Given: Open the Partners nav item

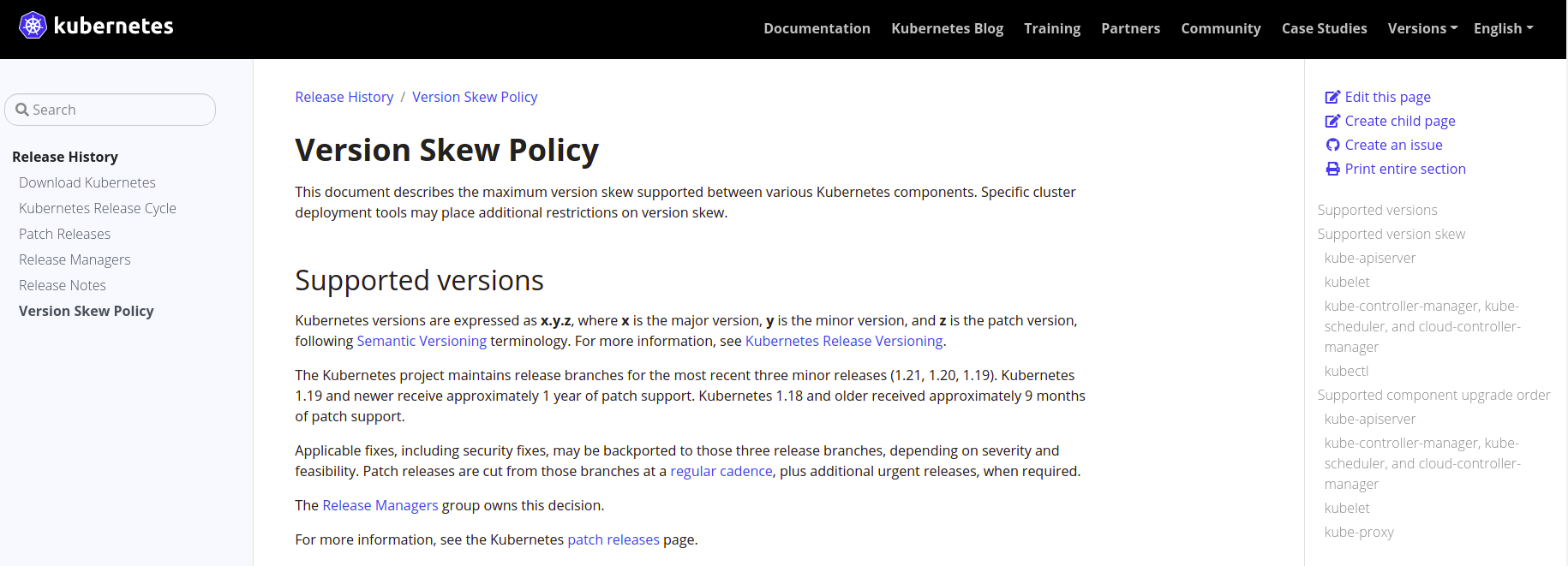Looking at the screenshot, I should coord(1130,28).
